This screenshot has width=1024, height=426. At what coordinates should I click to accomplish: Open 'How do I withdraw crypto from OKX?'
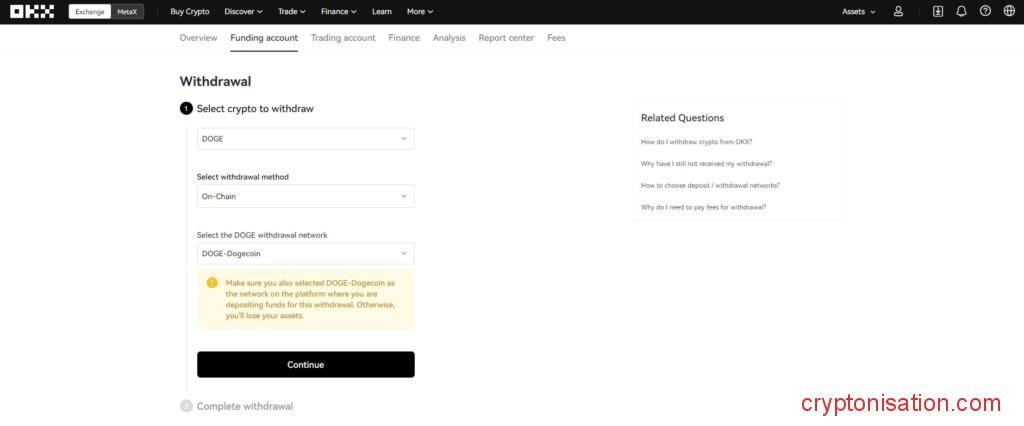696,142
